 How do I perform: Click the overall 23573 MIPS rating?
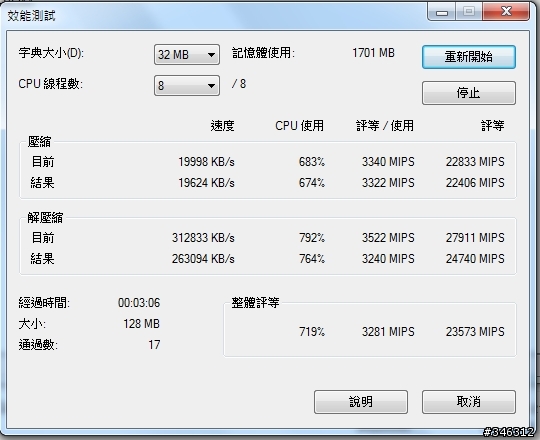475,332
